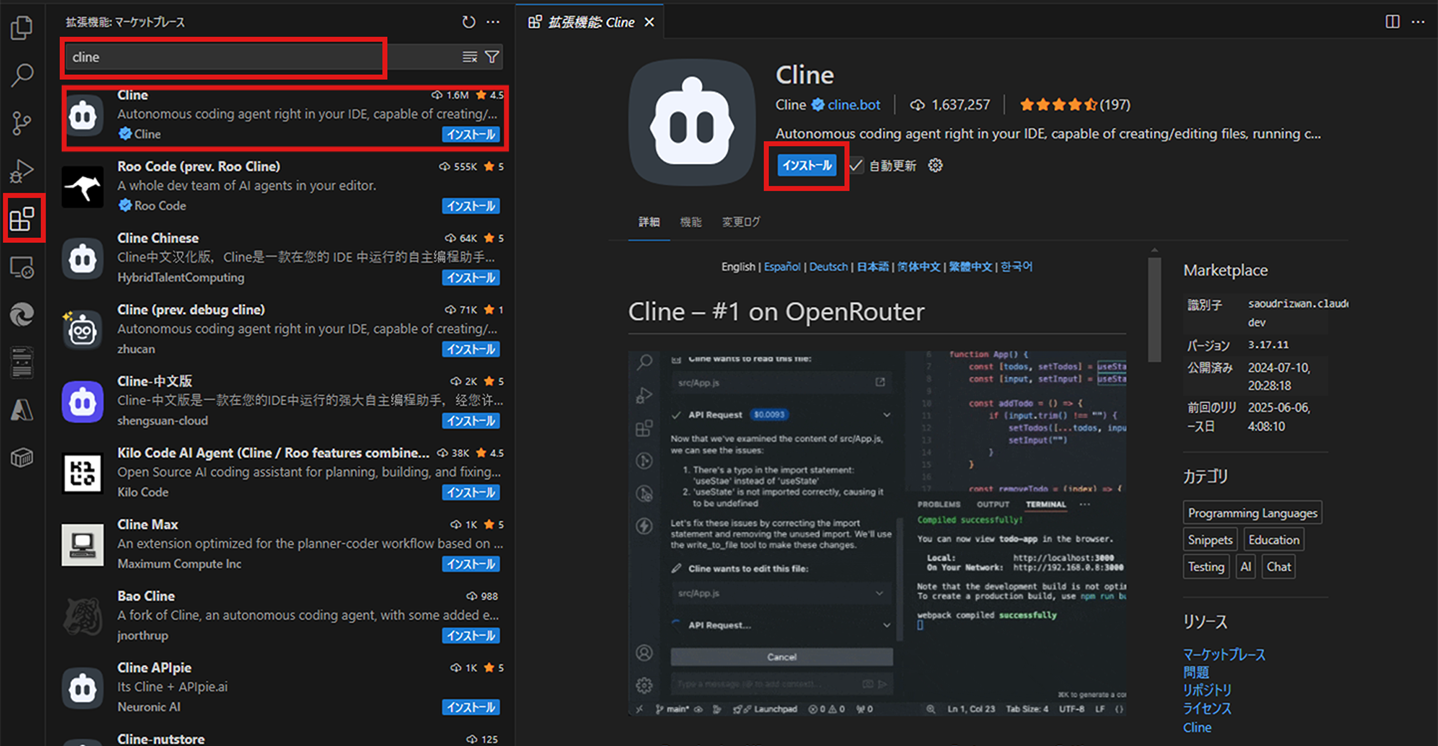Open the marketplace panel more actions menu
This screenshot has width=1438, height=746.
[493, 21]
